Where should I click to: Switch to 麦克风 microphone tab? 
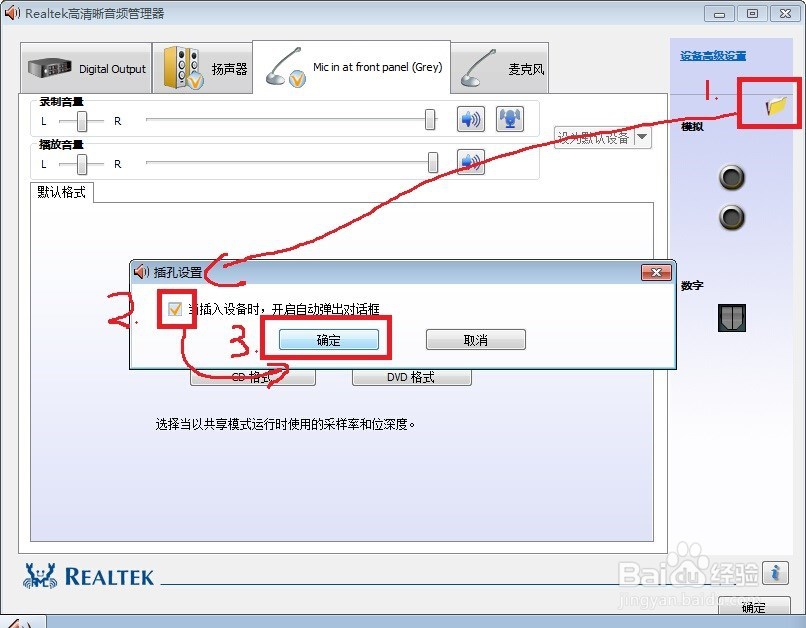pyautogui.click(x=500, y=68)
